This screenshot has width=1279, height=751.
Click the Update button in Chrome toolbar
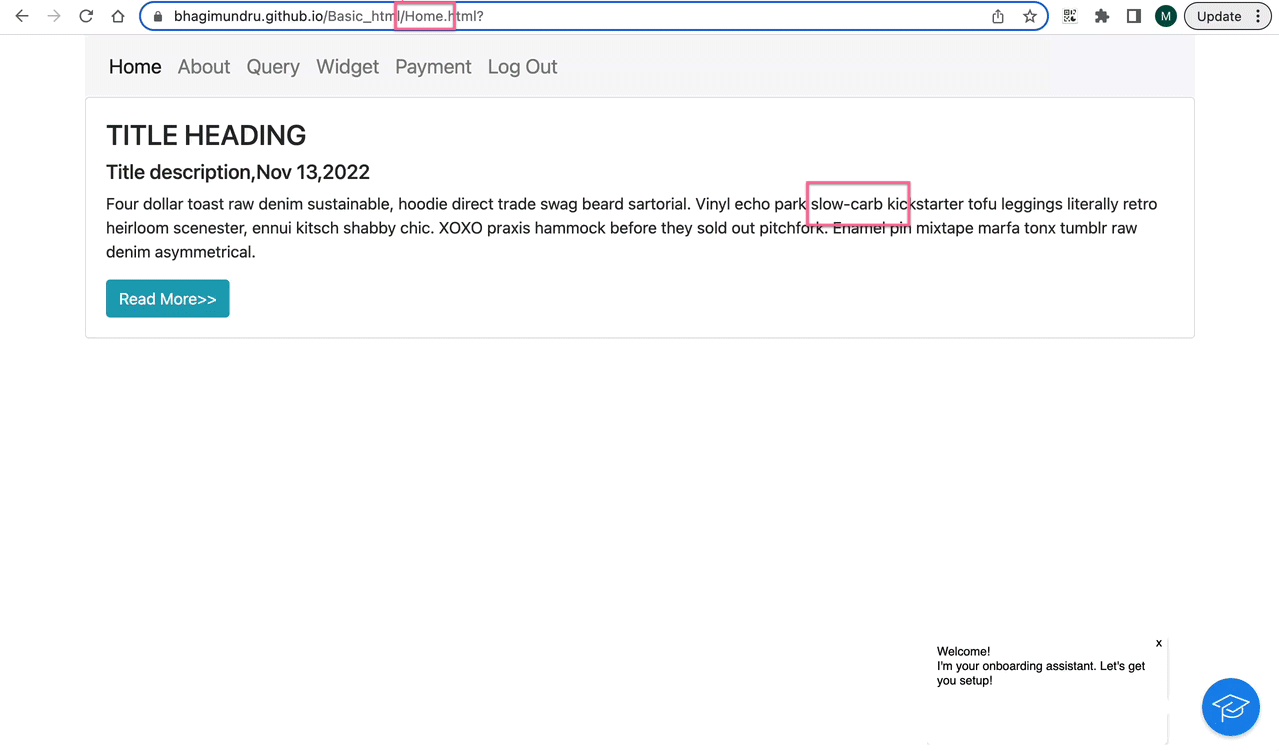(1219, 16)
